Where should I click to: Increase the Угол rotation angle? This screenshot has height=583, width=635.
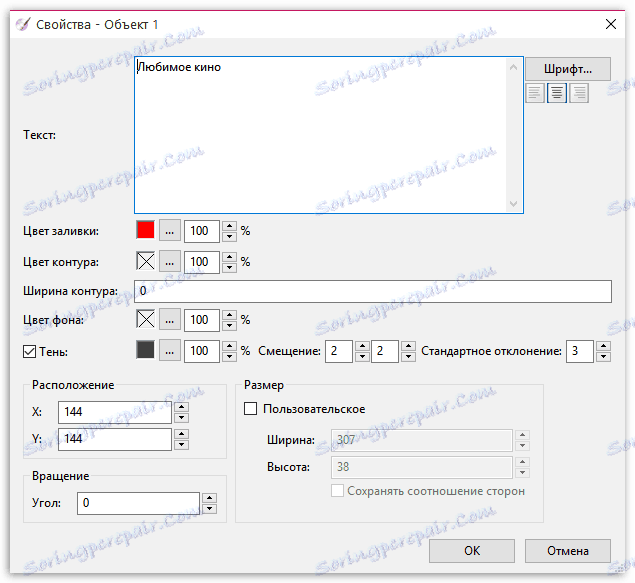tap(209, 498)
